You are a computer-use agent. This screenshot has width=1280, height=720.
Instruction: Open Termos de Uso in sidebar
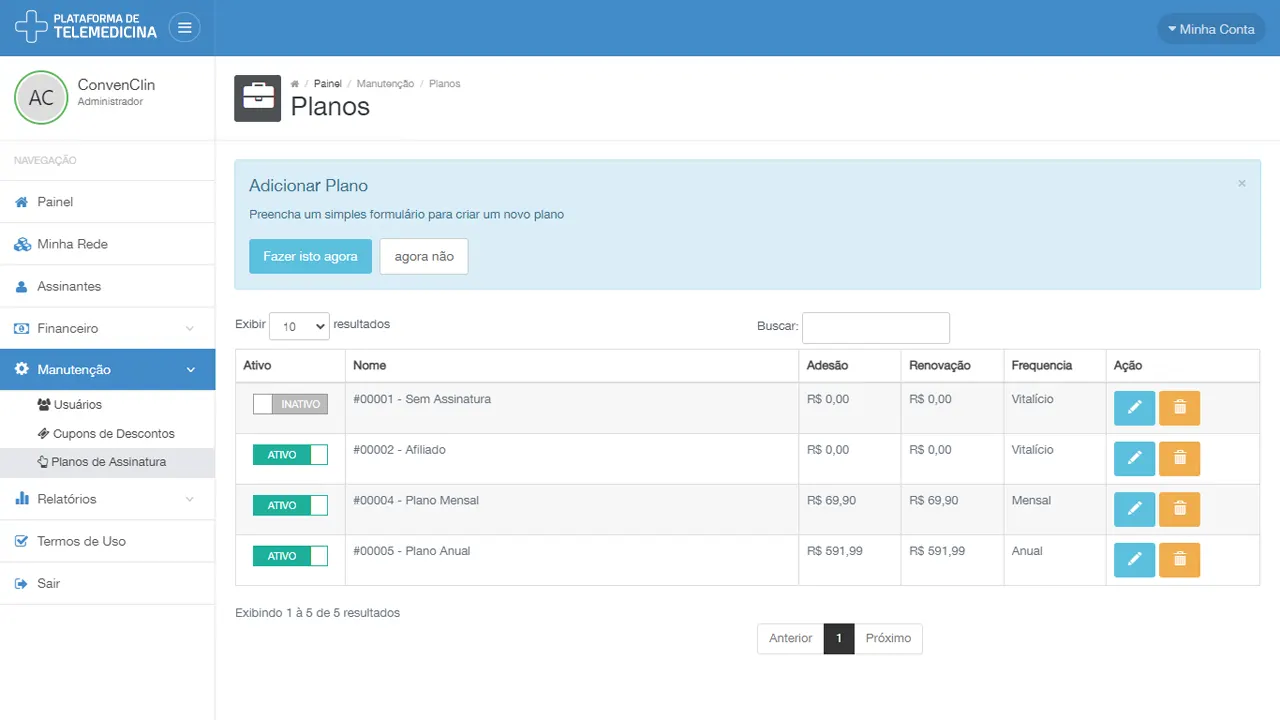pyautogui.click(x=107, y=541)
